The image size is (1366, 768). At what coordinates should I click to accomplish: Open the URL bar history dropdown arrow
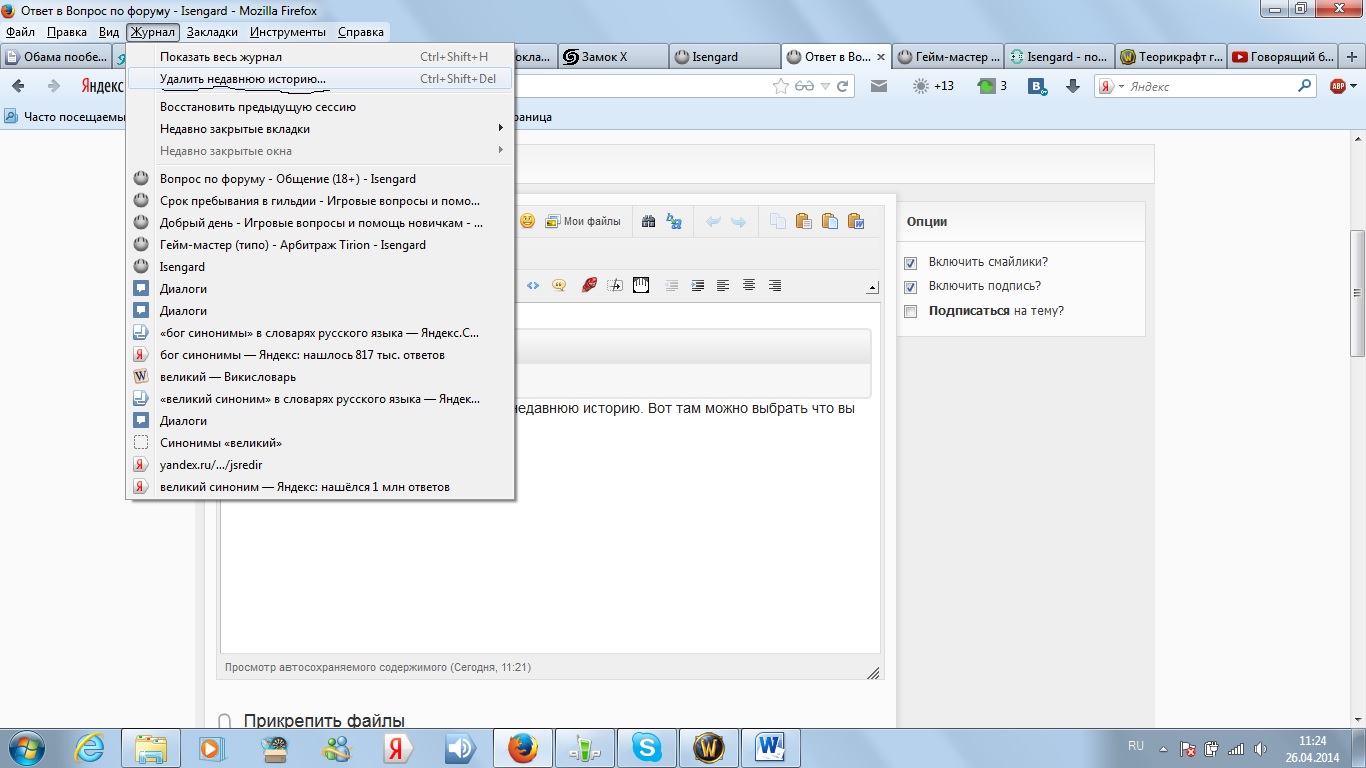coord(825,87)
